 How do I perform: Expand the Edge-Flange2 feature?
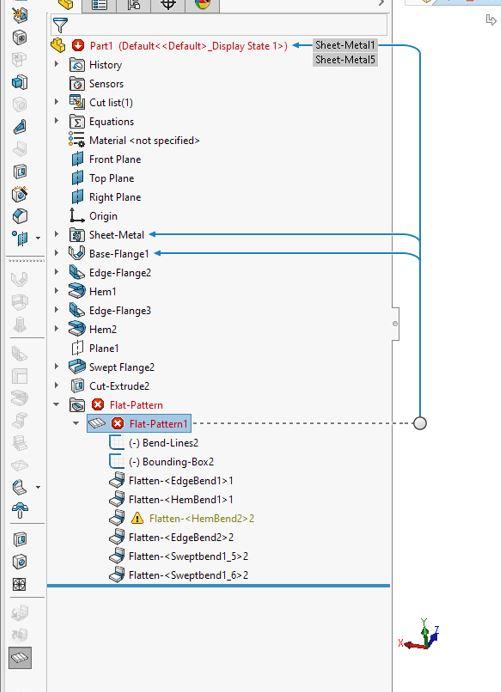point(57,272)
